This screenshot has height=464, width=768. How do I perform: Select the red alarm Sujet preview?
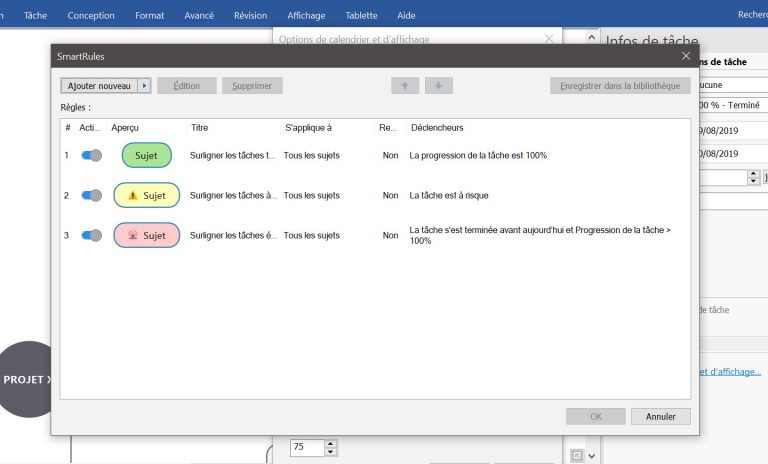click(146, 235)
